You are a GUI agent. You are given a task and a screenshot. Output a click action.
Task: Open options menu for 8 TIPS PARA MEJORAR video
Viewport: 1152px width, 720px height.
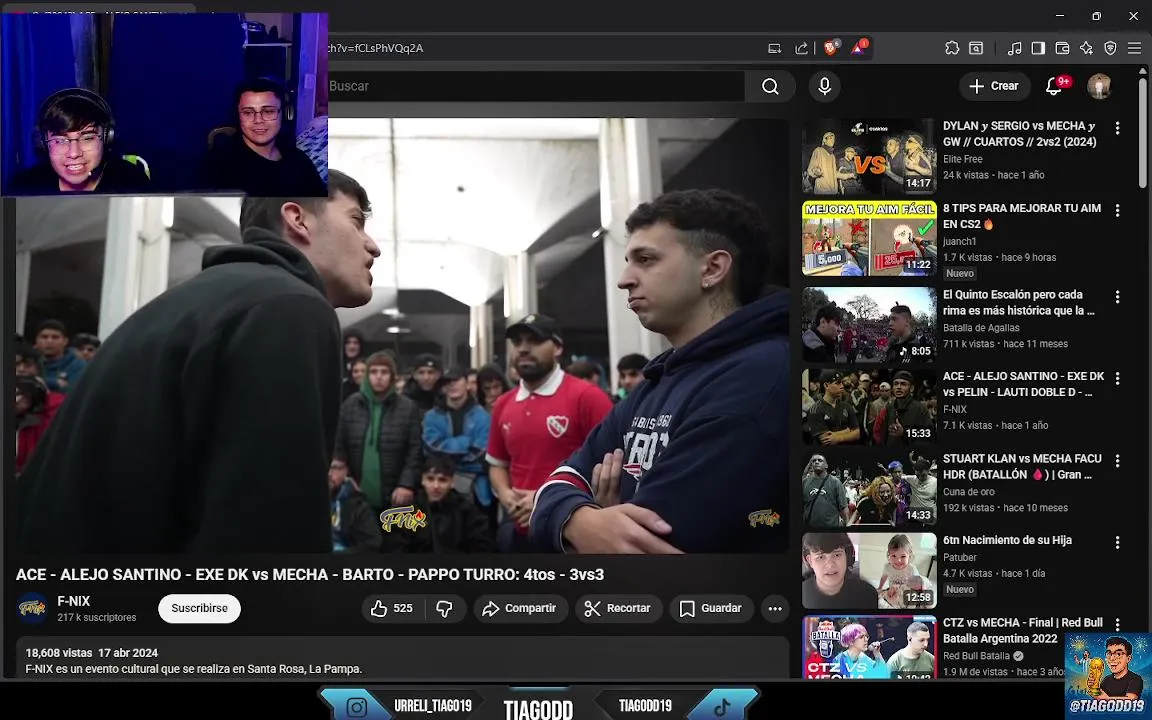1117,210
